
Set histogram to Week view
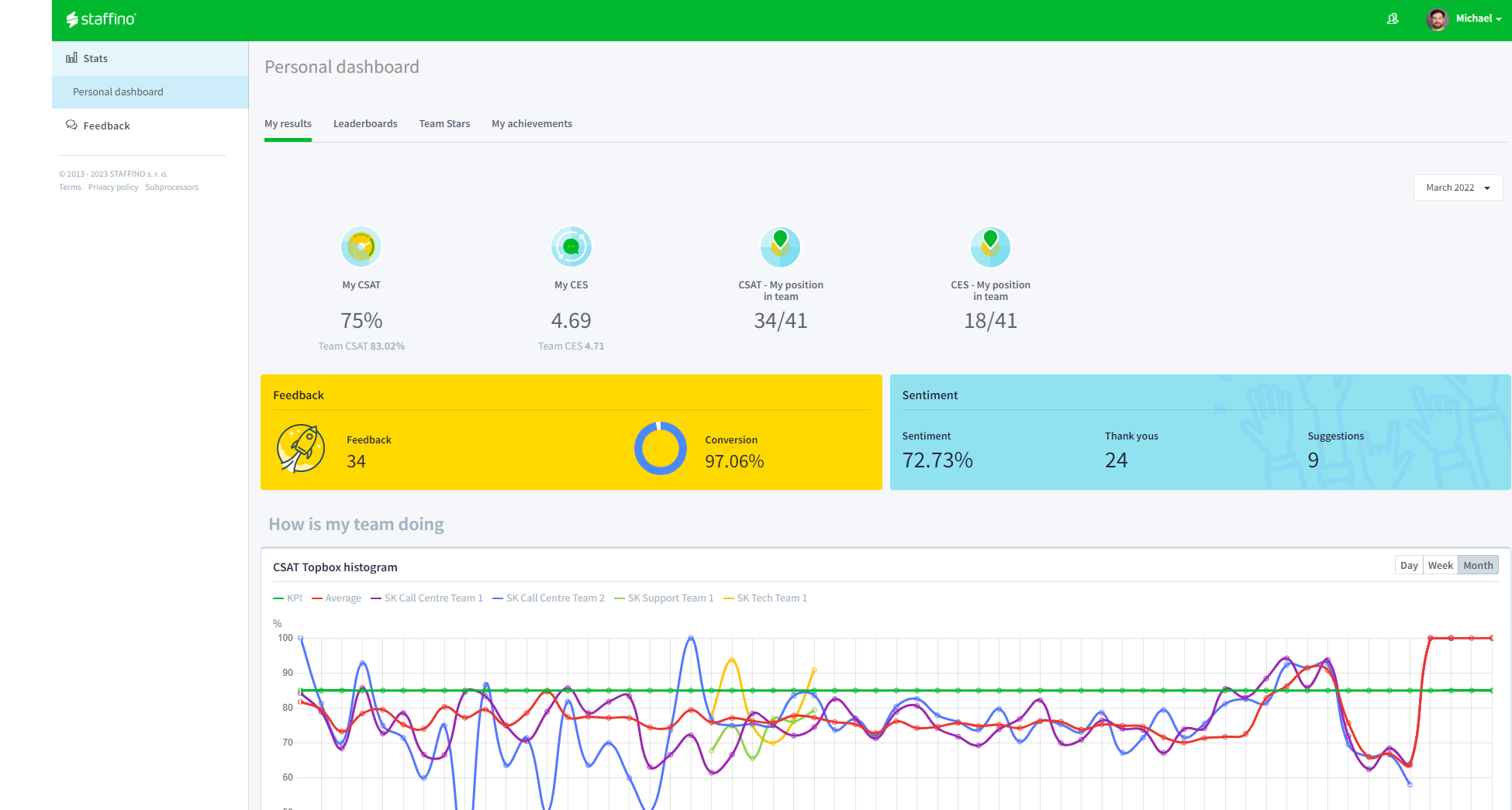[x=1441, y=565]
